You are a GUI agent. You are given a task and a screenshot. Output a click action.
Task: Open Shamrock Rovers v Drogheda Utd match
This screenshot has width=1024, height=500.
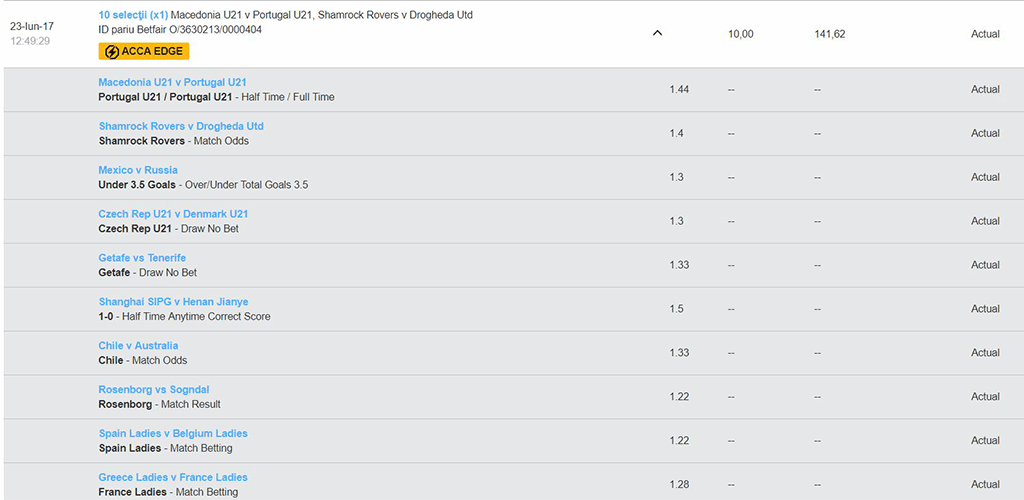point(181,126)
